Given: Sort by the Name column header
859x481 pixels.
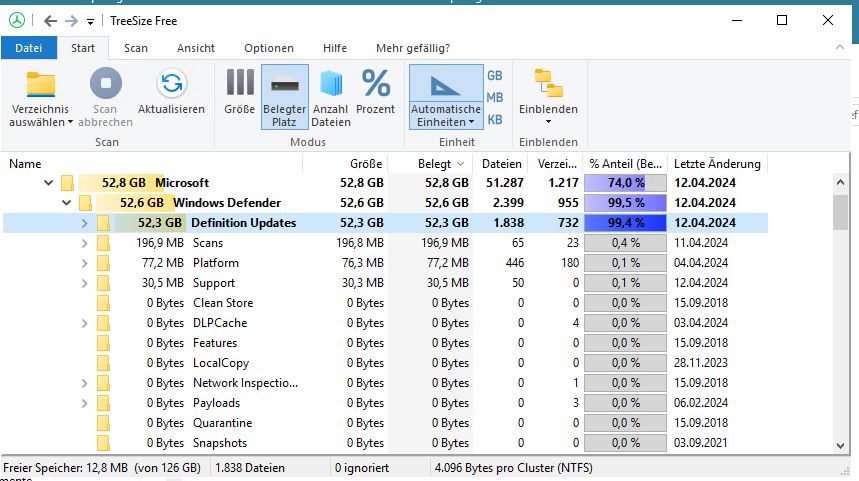Looking at the screenshot, I should (152, 164).
